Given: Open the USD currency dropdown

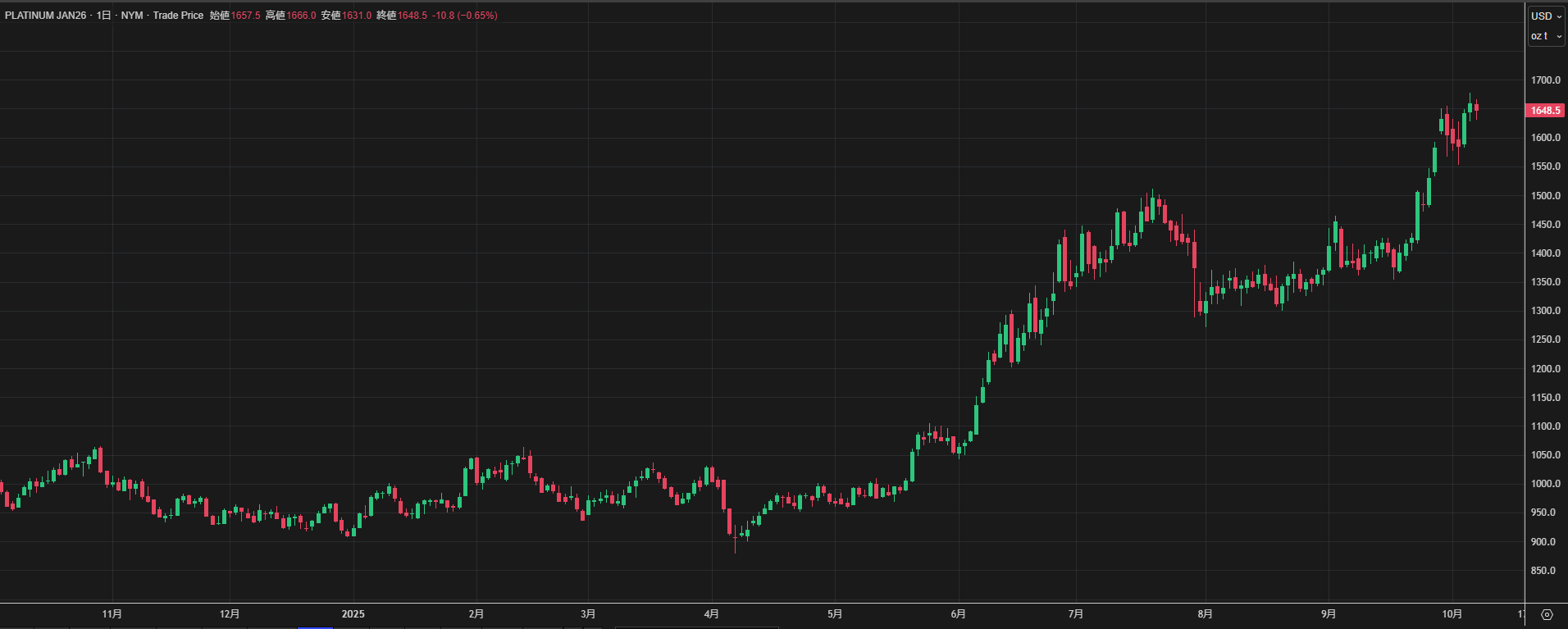Looking at the screenshot, I should pyautogui.click(x=1546, y=16).
